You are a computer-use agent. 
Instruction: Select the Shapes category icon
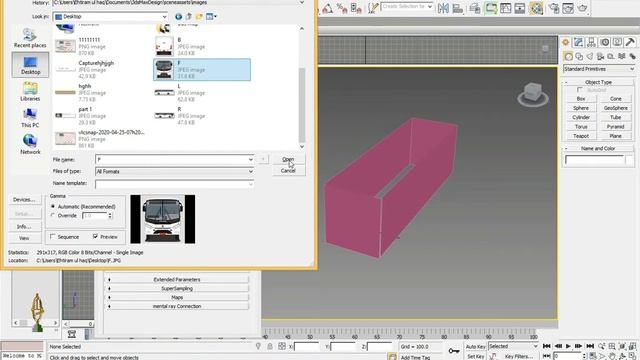click(x=579, y=56)
